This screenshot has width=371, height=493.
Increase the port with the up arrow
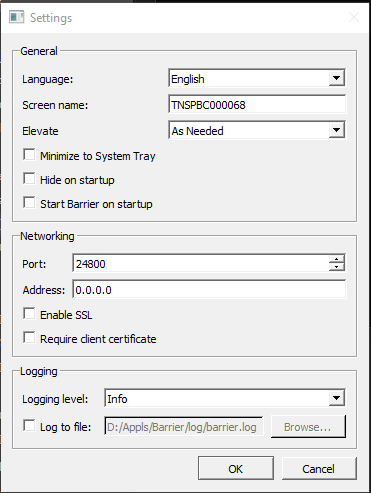(337, 259)
